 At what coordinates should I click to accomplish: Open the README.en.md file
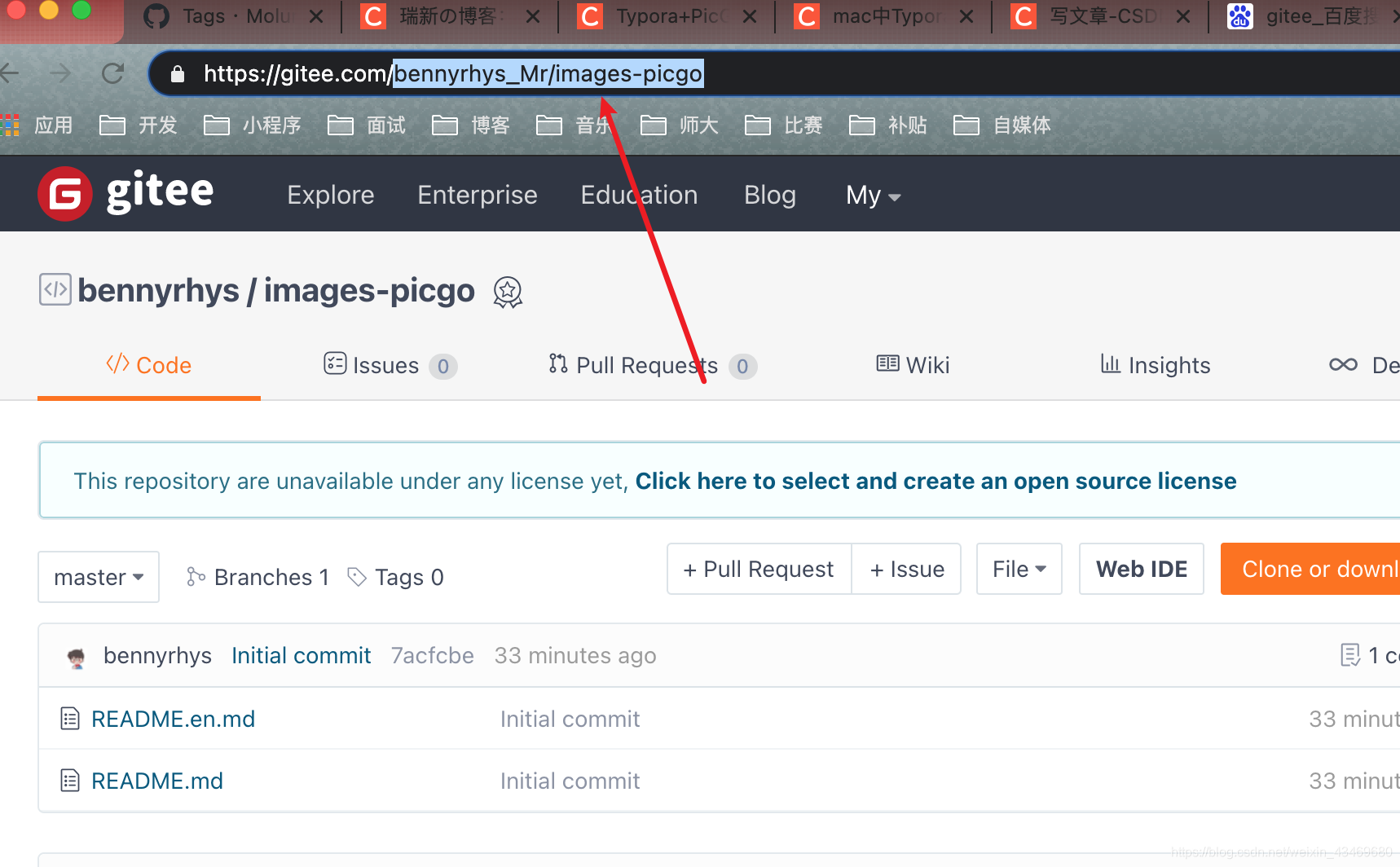click(174, 719)
